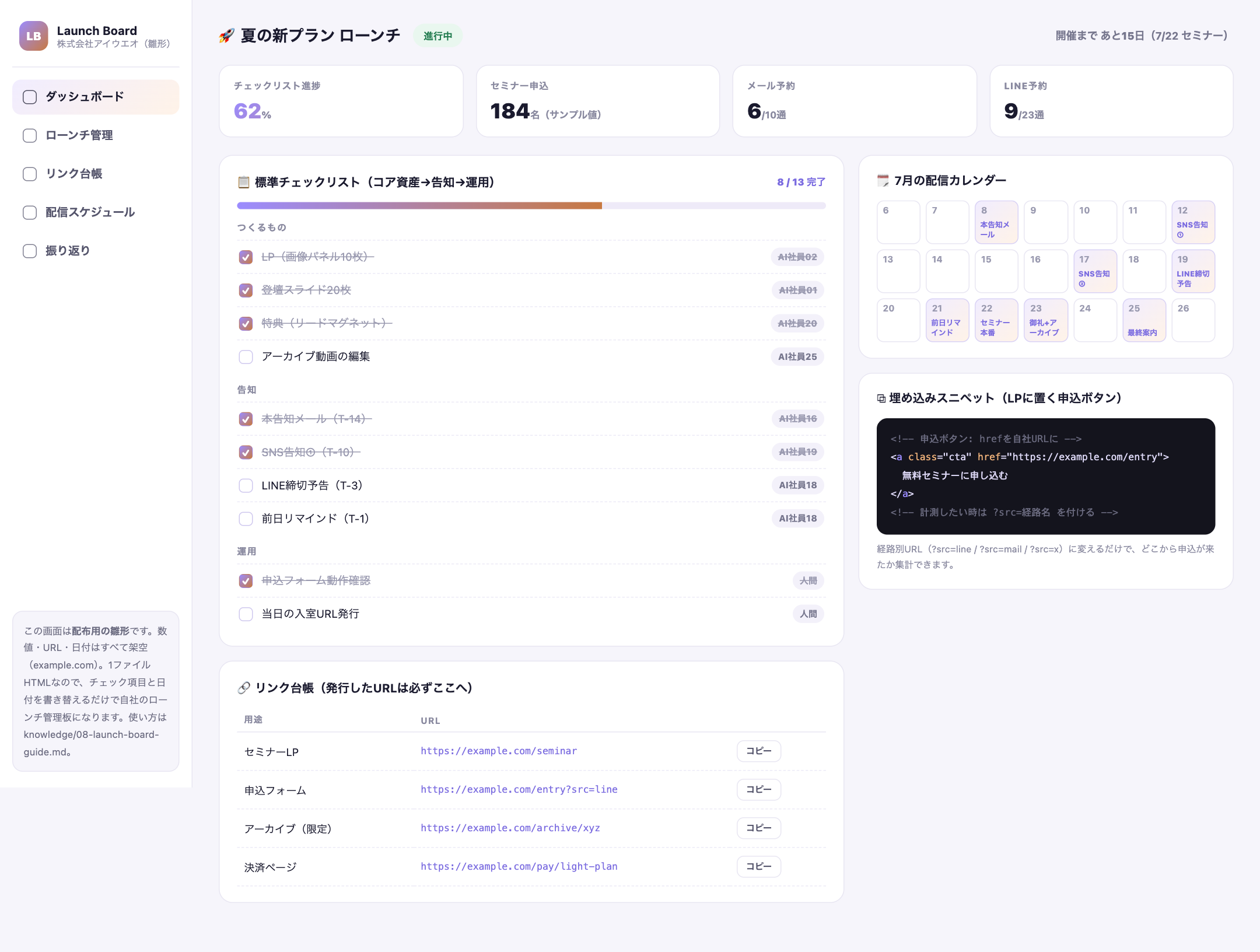Click the LB logo icon
This screenshot has width=1260, height=952.
click(x=33, y=36)
